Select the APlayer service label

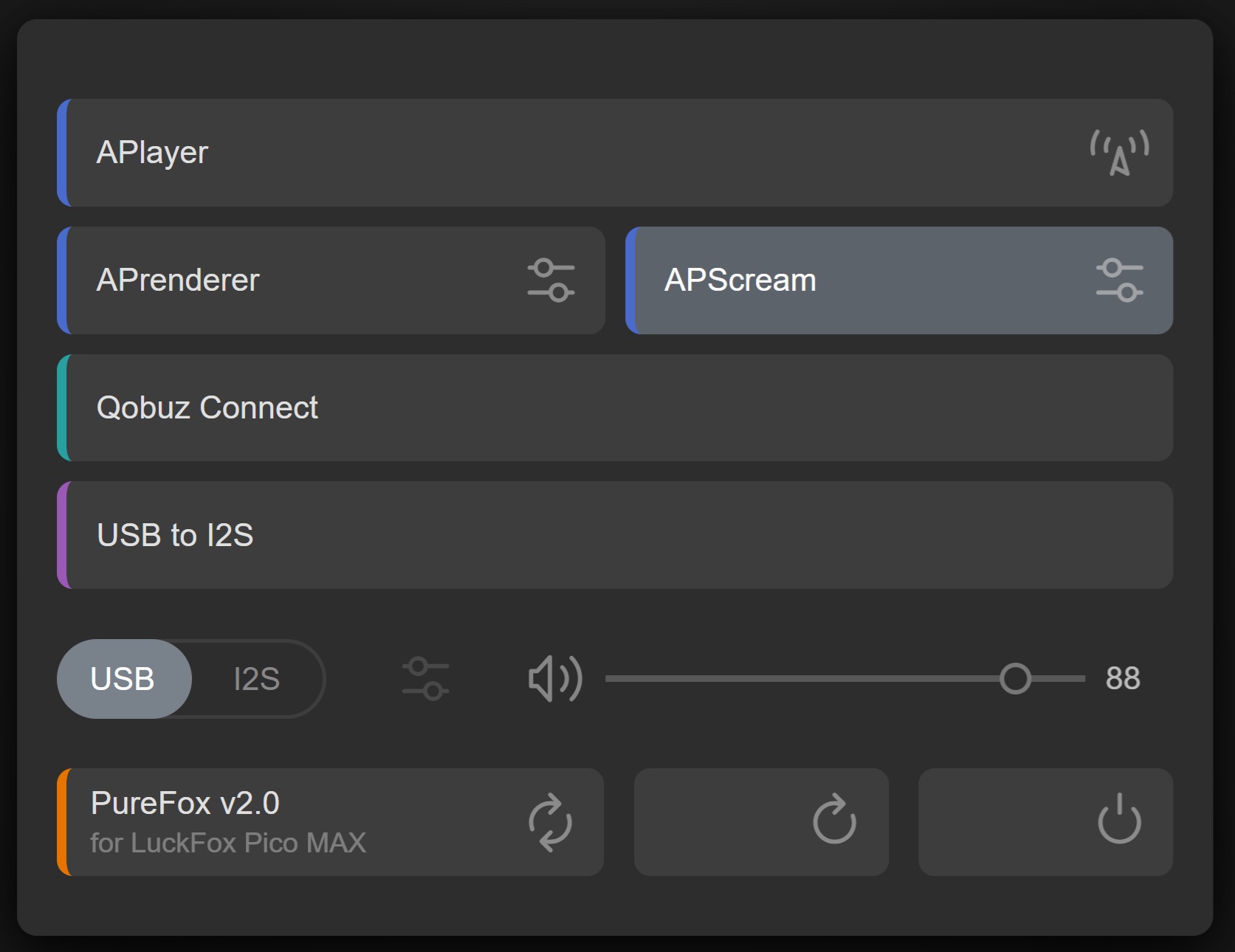click(153, 153)
